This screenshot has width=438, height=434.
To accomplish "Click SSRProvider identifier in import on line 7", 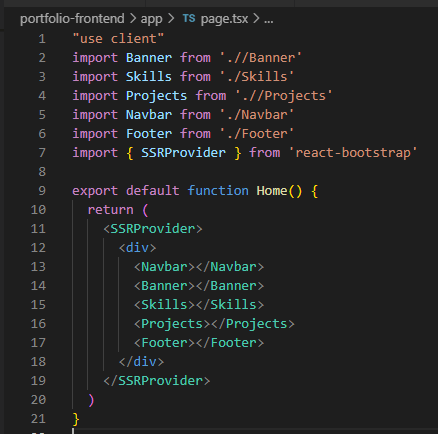I will click(183, 153).
